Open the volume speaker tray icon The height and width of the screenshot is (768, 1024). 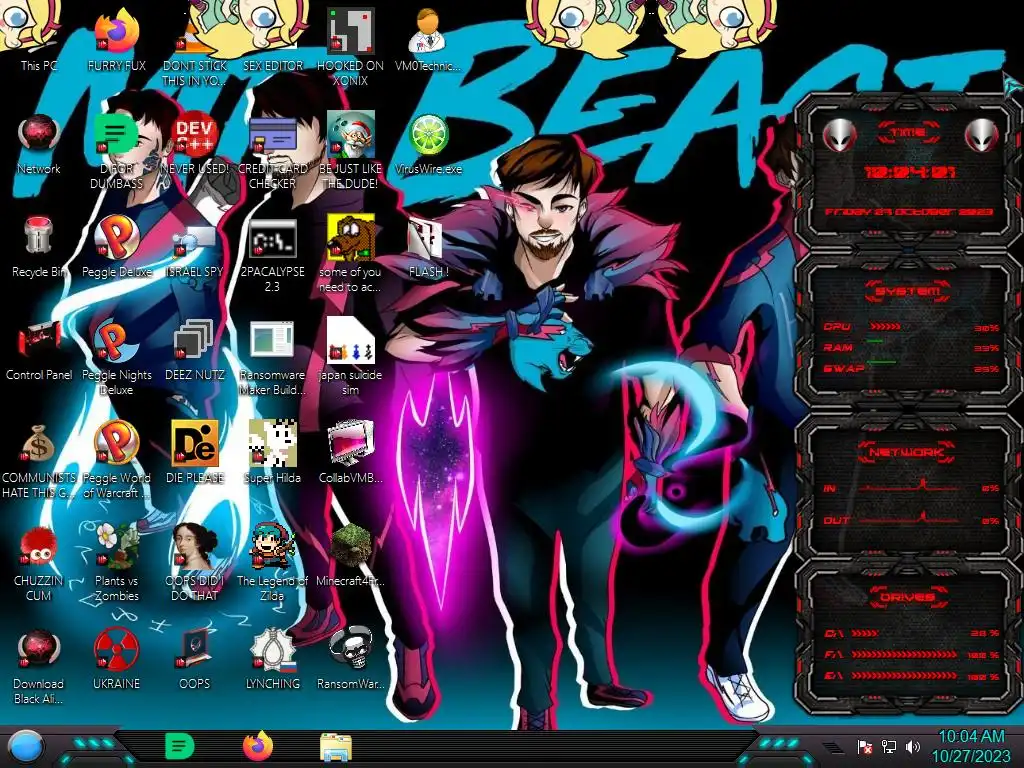[912, 746]
